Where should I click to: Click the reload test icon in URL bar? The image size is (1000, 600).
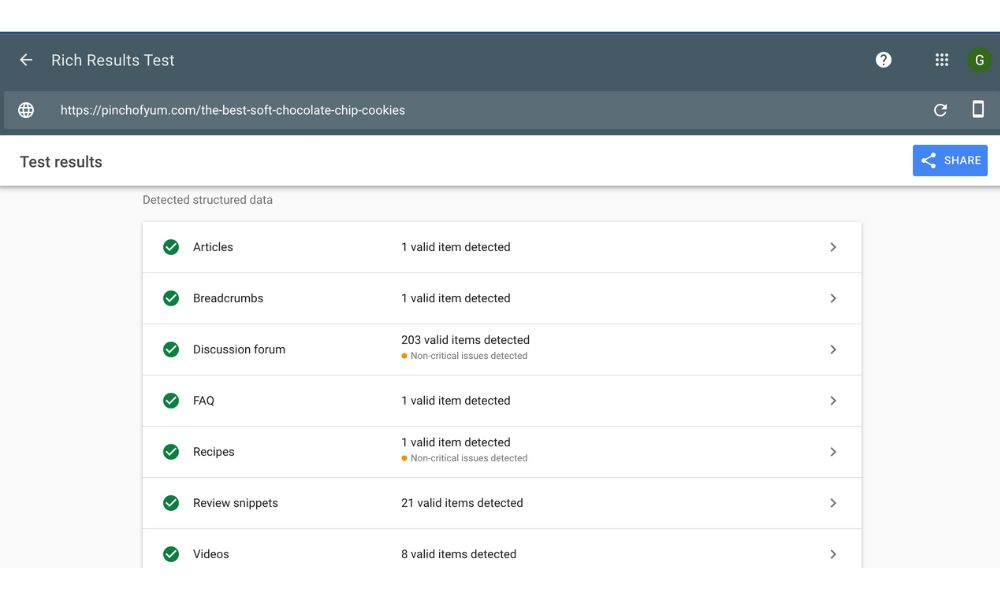tap(940, 110)
